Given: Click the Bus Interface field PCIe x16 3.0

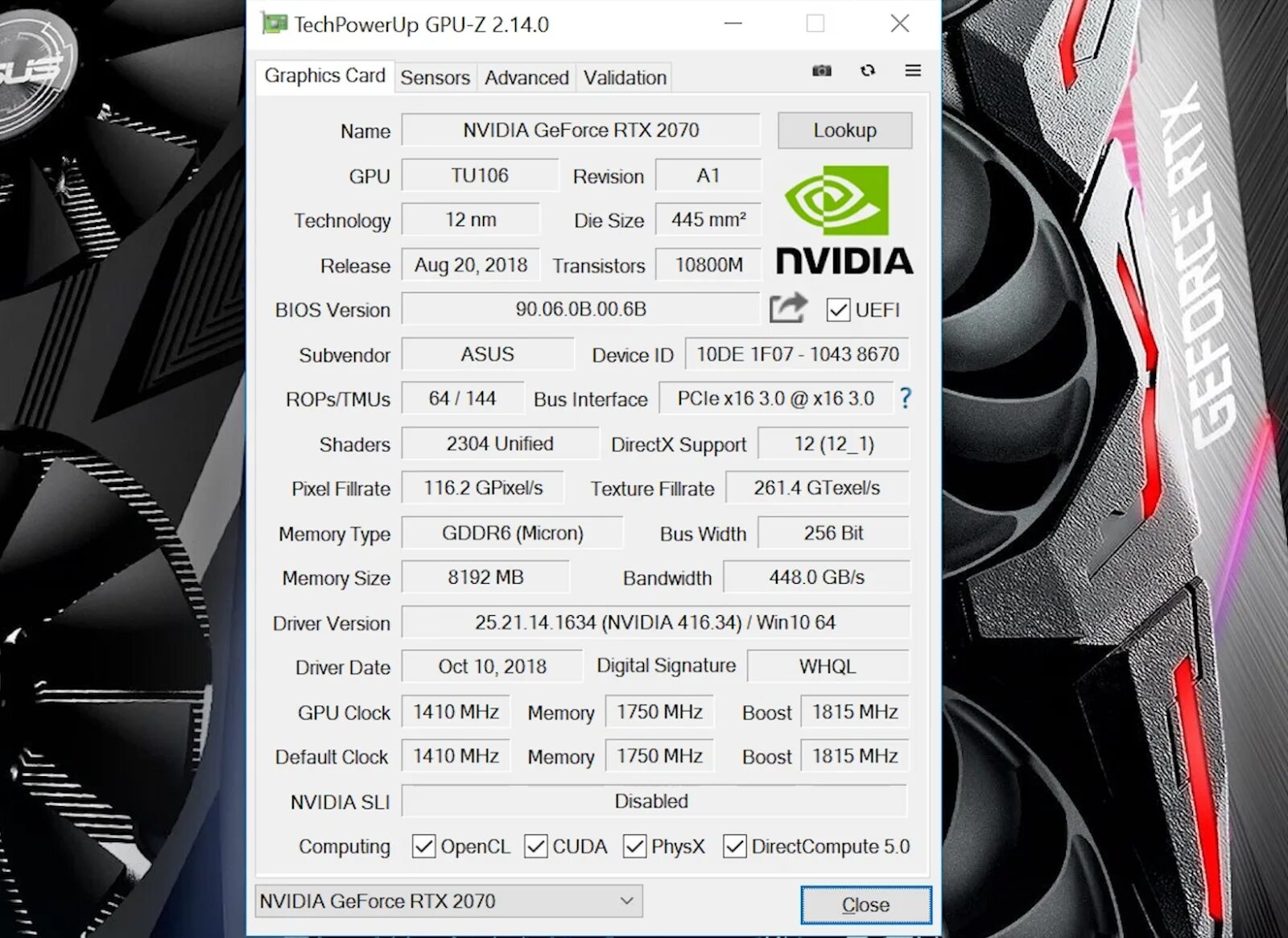Looking at the screenshot, I should [x=775, y=399].
